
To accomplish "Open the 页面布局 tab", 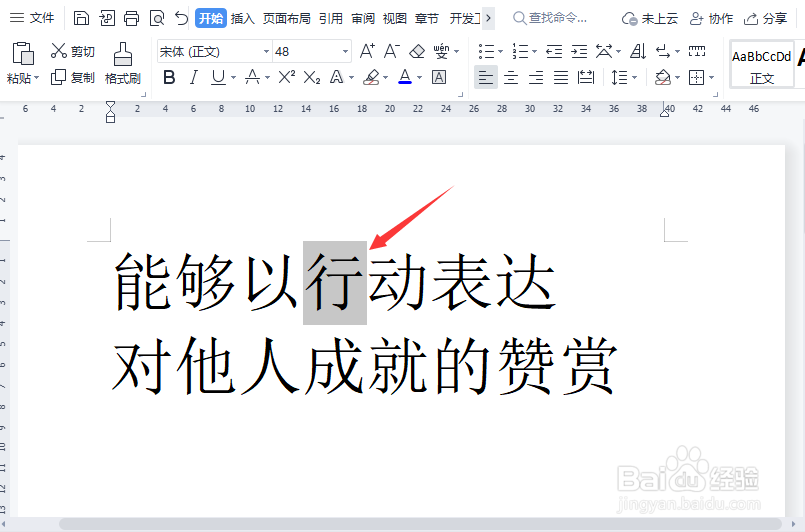I will 286,18.
